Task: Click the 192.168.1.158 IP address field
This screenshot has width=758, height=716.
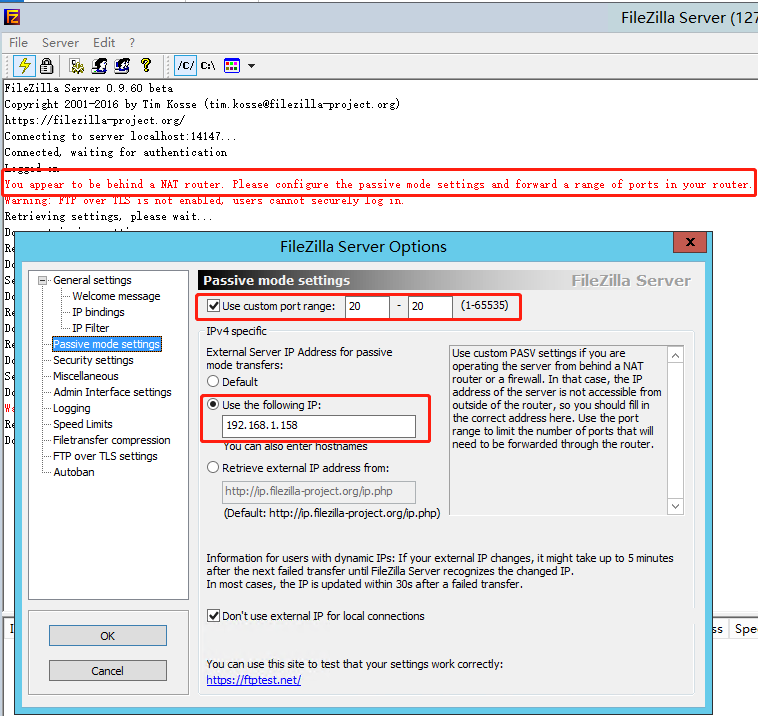Action: tap(319, 426)
